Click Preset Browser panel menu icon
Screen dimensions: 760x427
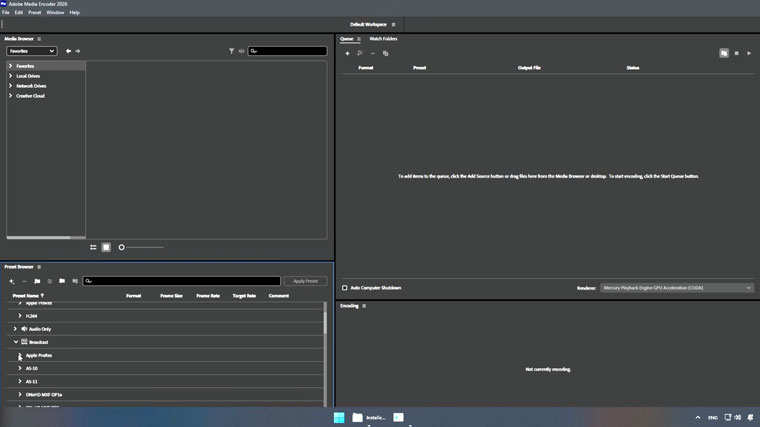tap(39, 267)
